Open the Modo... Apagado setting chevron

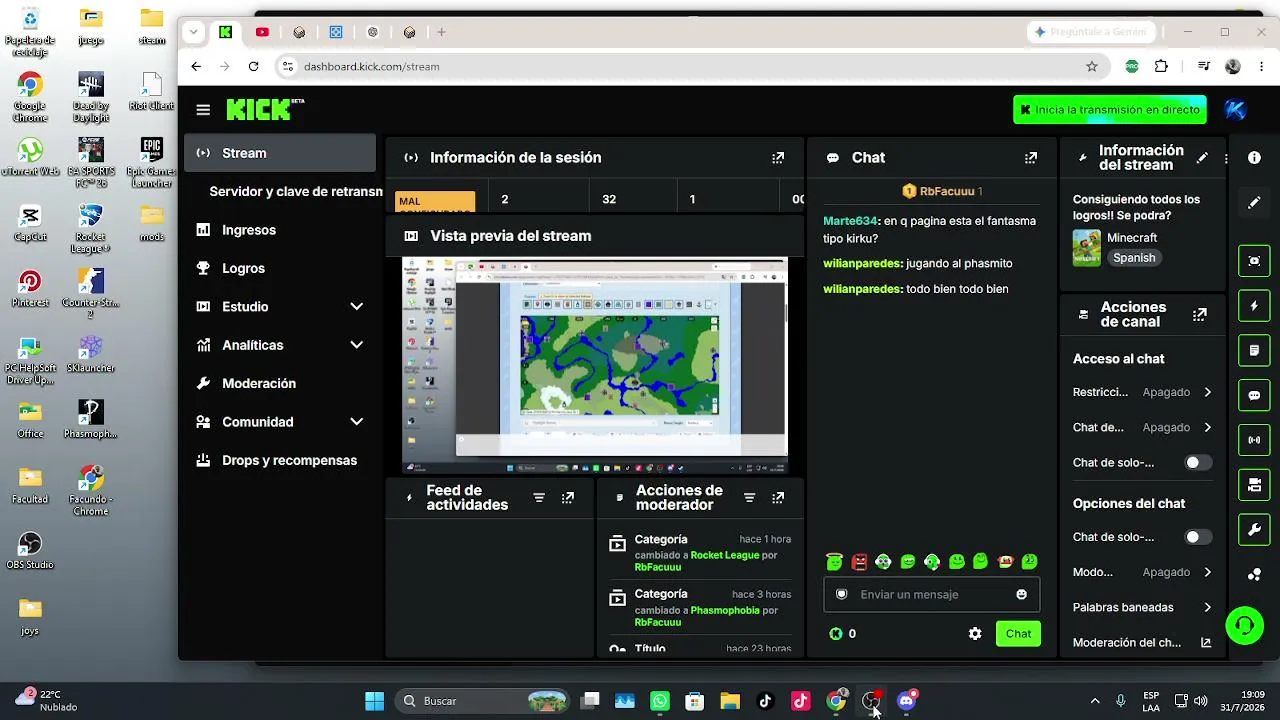coord(1207,573)
